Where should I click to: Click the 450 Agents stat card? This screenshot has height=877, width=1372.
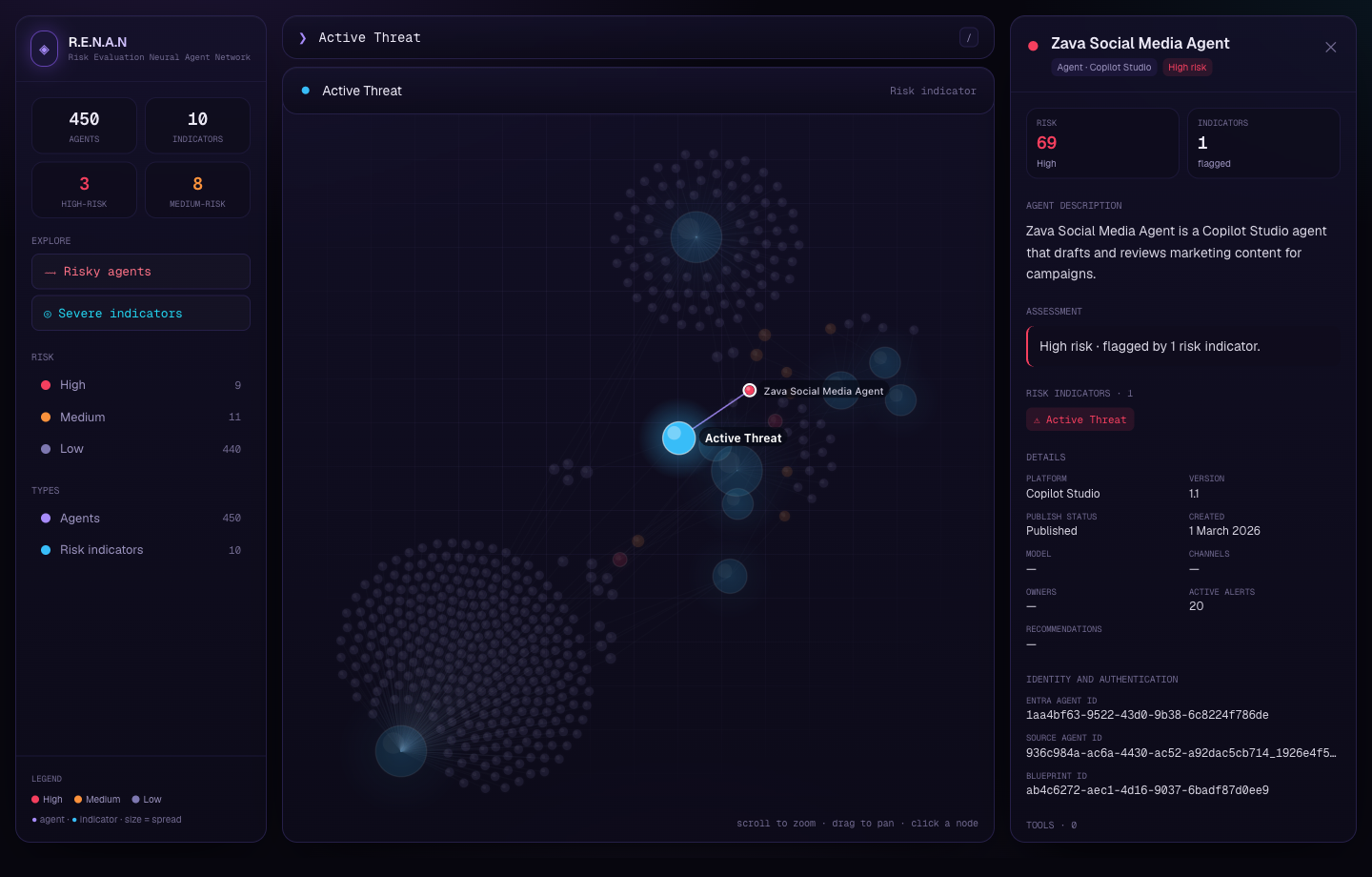[84, 126]
